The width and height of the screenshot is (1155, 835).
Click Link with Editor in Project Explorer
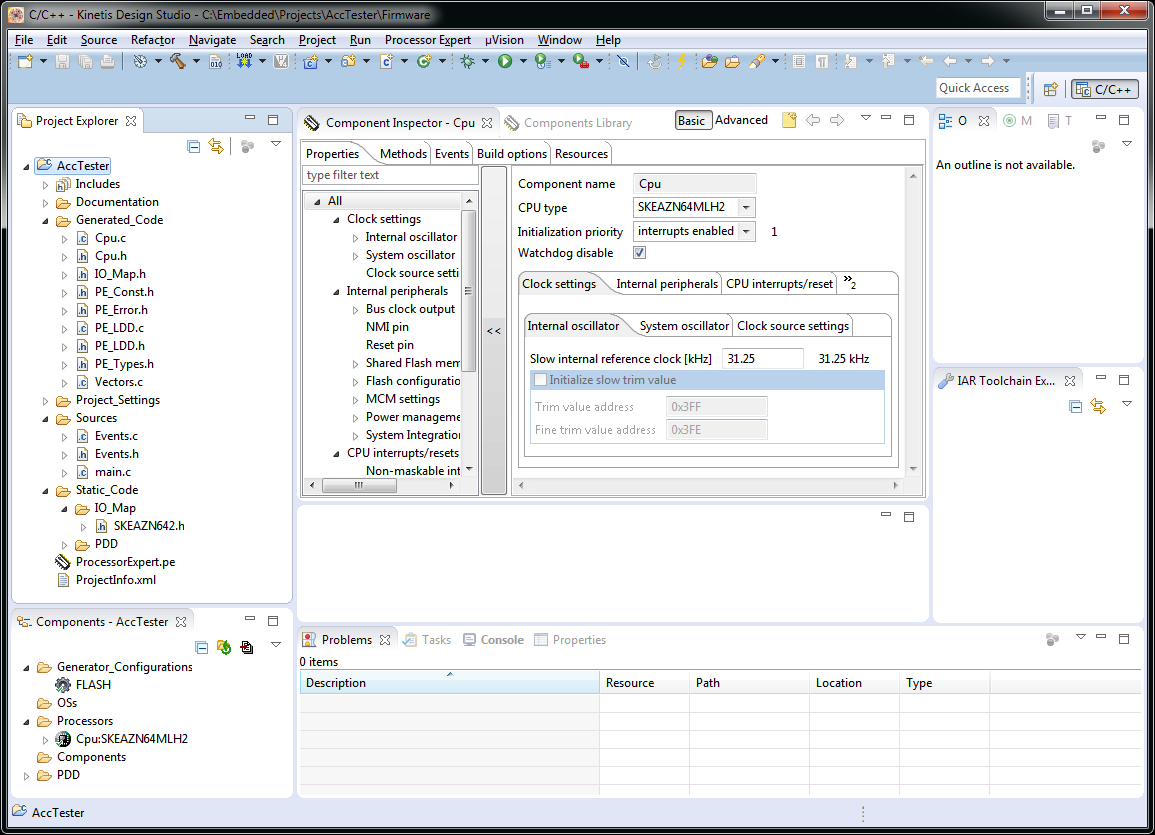click(x=215, y=147)
